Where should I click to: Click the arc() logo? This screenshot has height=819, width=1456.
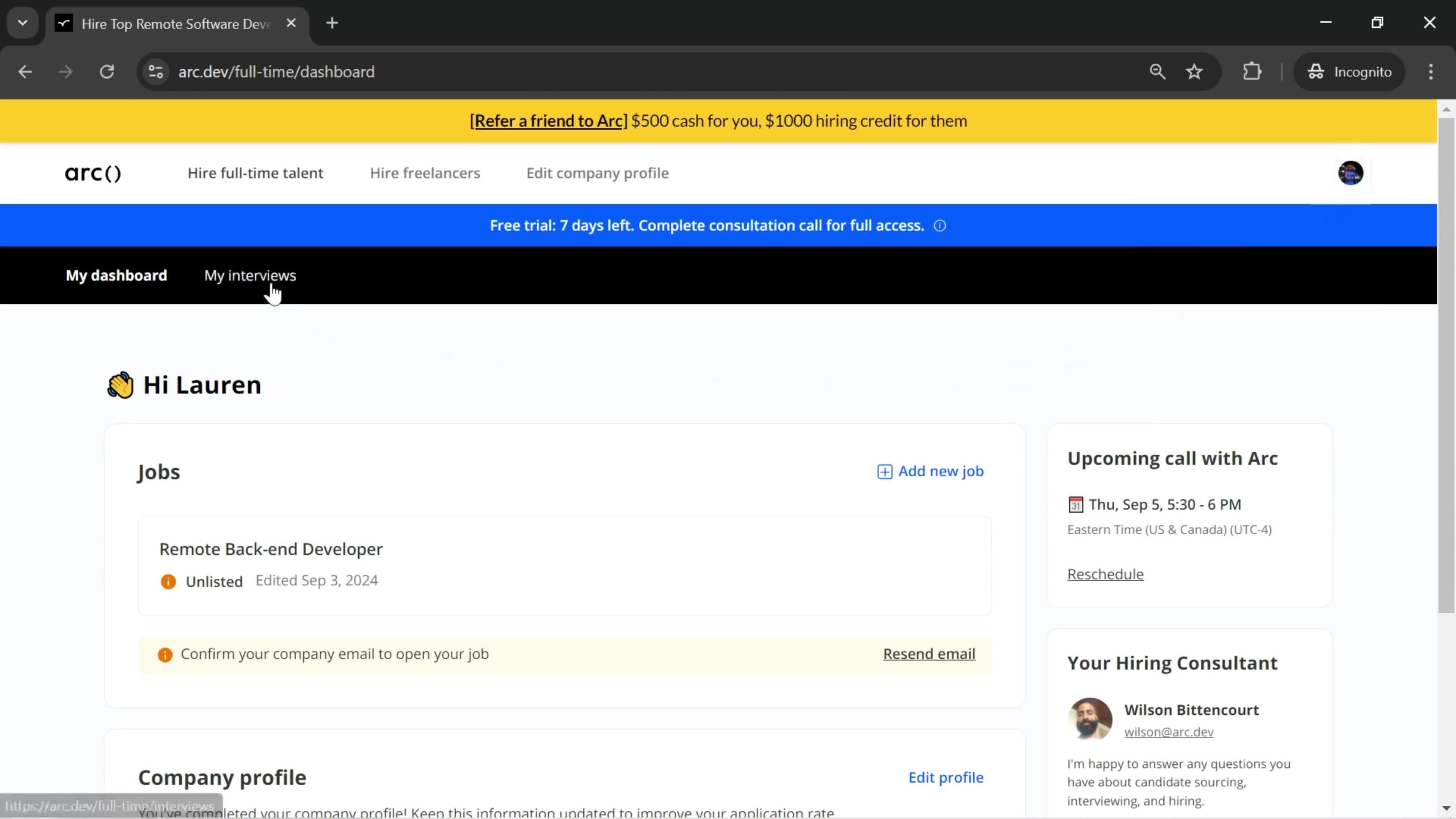click(x=93, y=173)
